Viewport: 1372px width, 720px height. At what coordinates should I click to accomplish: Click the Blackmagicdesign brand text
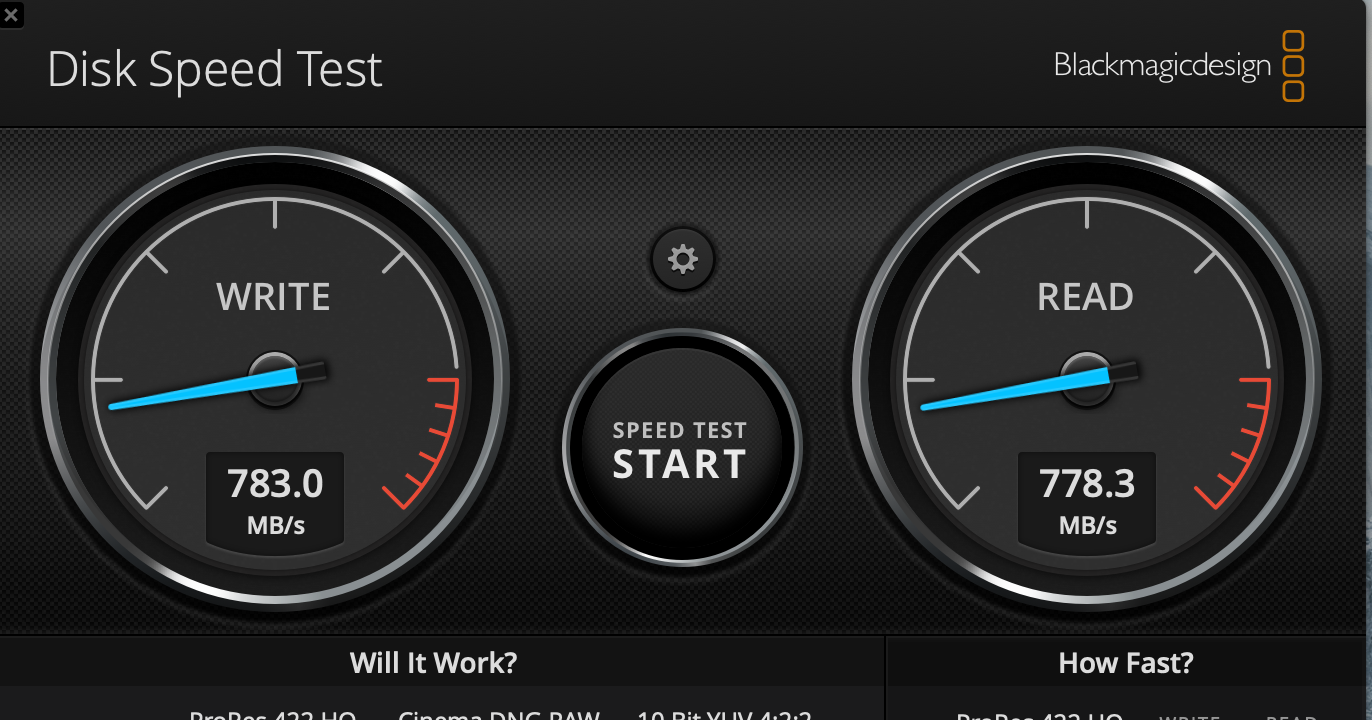click(1162, 66)
